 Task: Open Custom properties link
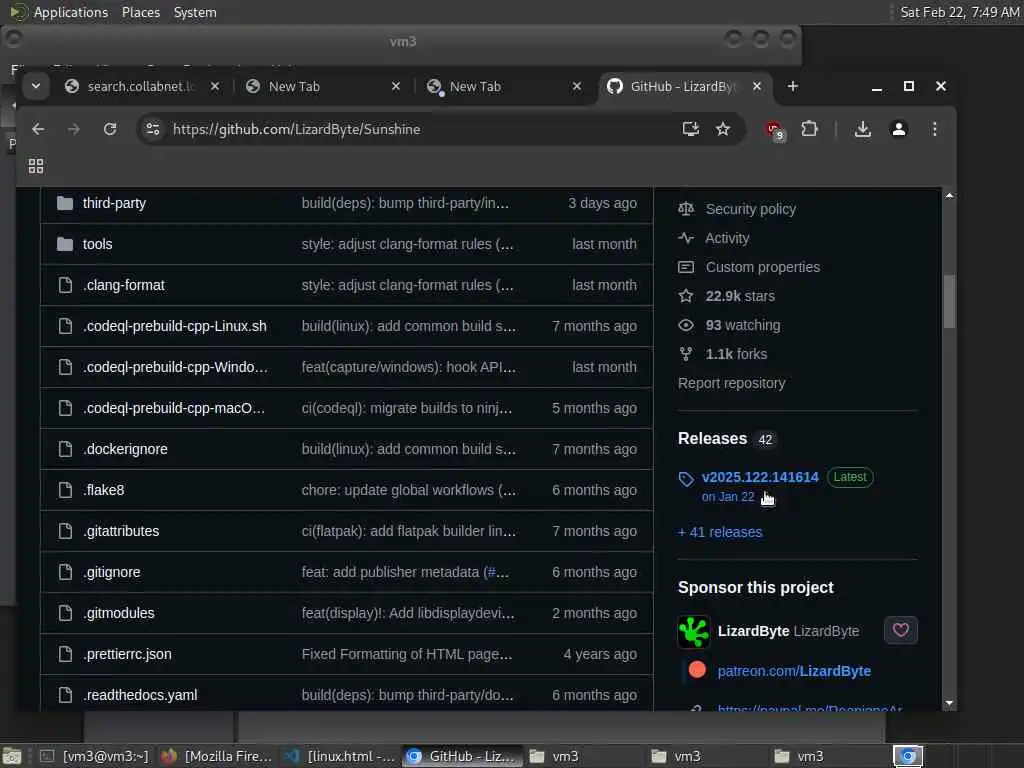pyautogui.click(x=762, y=267)
